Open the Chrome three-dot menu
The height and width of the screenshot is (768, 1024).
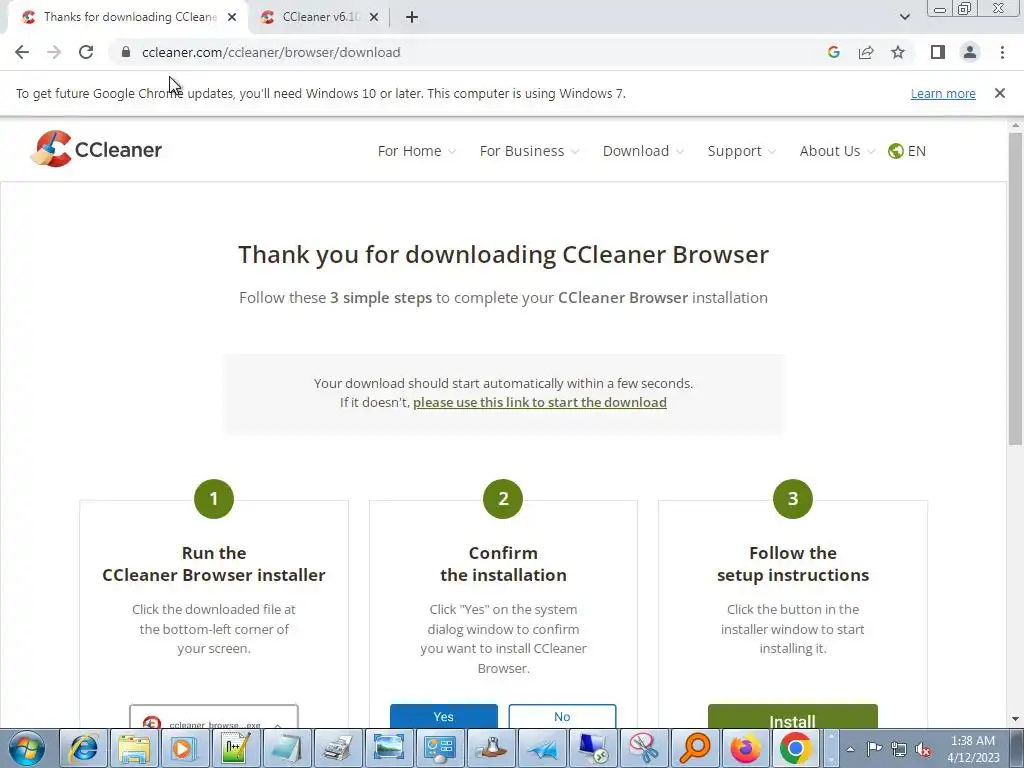point(1002,52)
